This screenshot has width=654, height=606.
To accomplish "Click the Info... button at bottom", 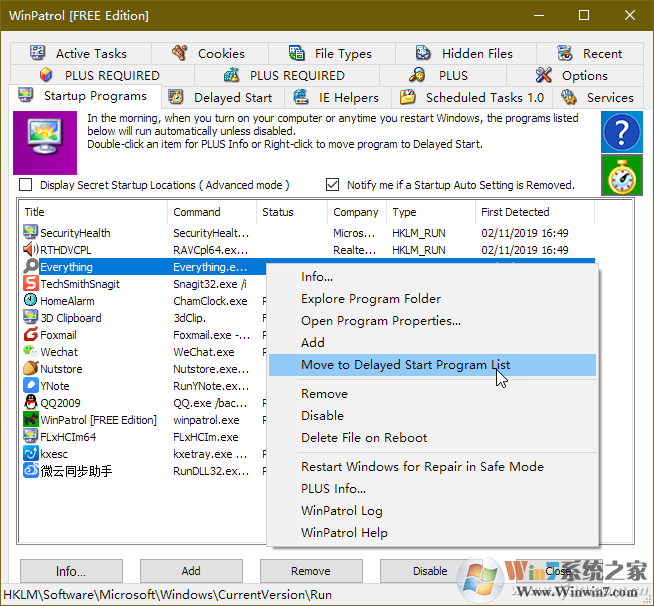I will [71, 571].
